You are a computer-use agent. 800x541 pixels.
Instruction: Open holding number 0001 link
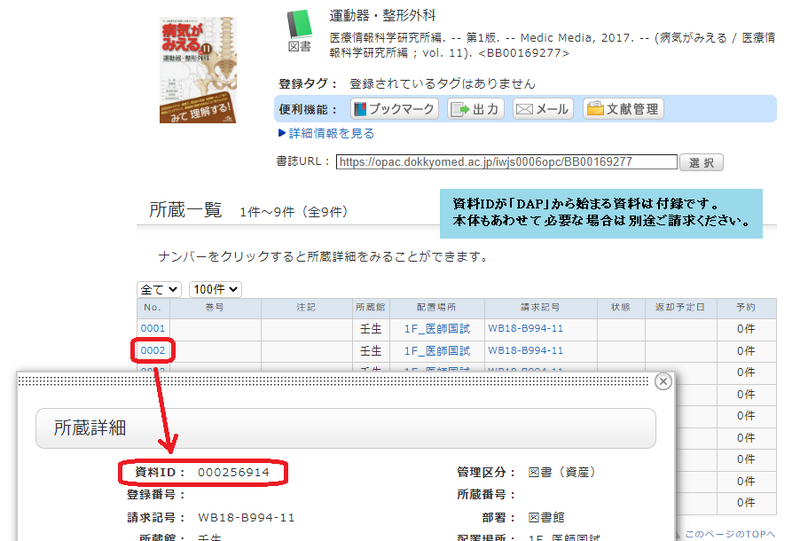coord(153,329)
